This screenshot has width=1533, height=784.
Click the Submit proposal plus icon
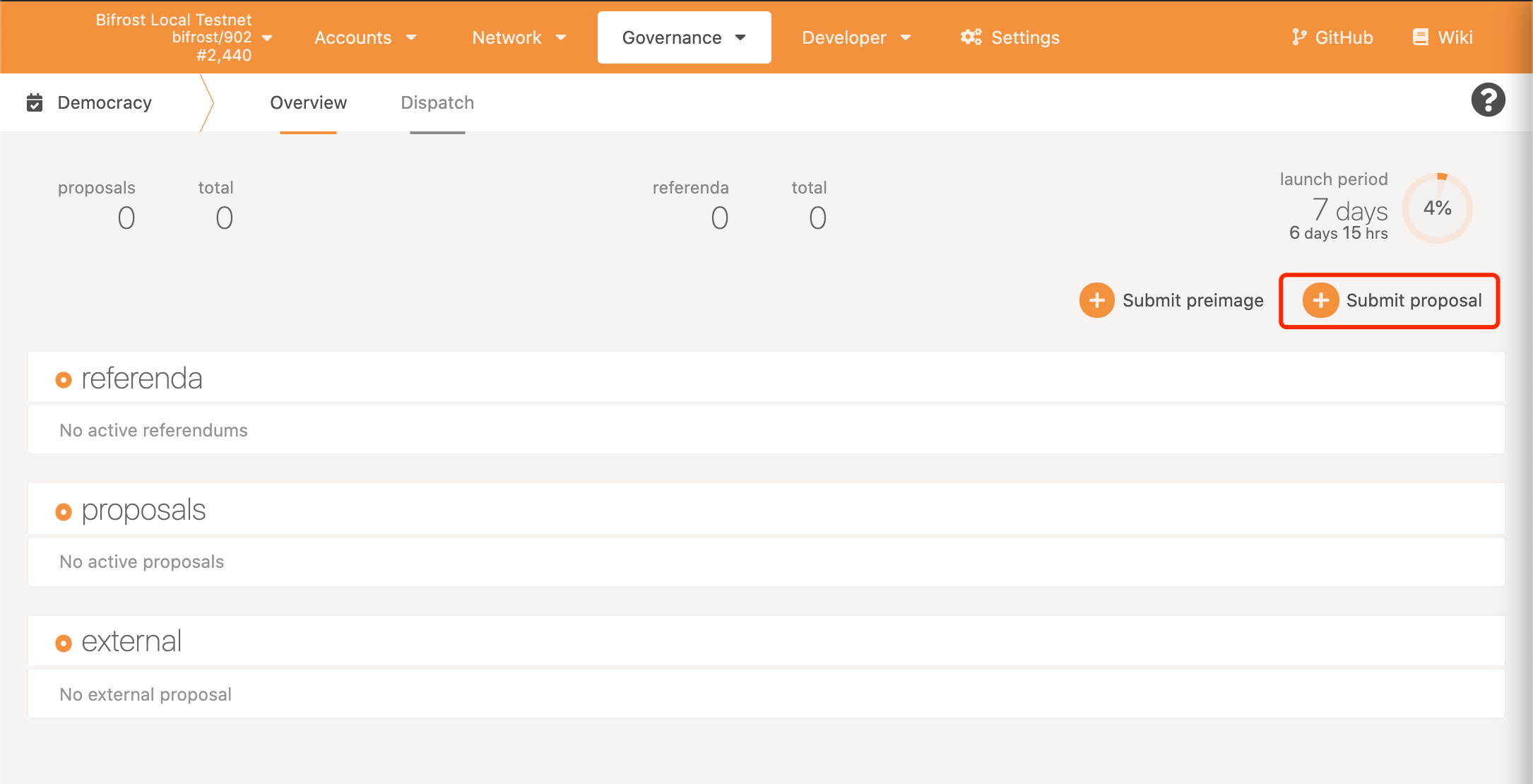(1320, 300)
